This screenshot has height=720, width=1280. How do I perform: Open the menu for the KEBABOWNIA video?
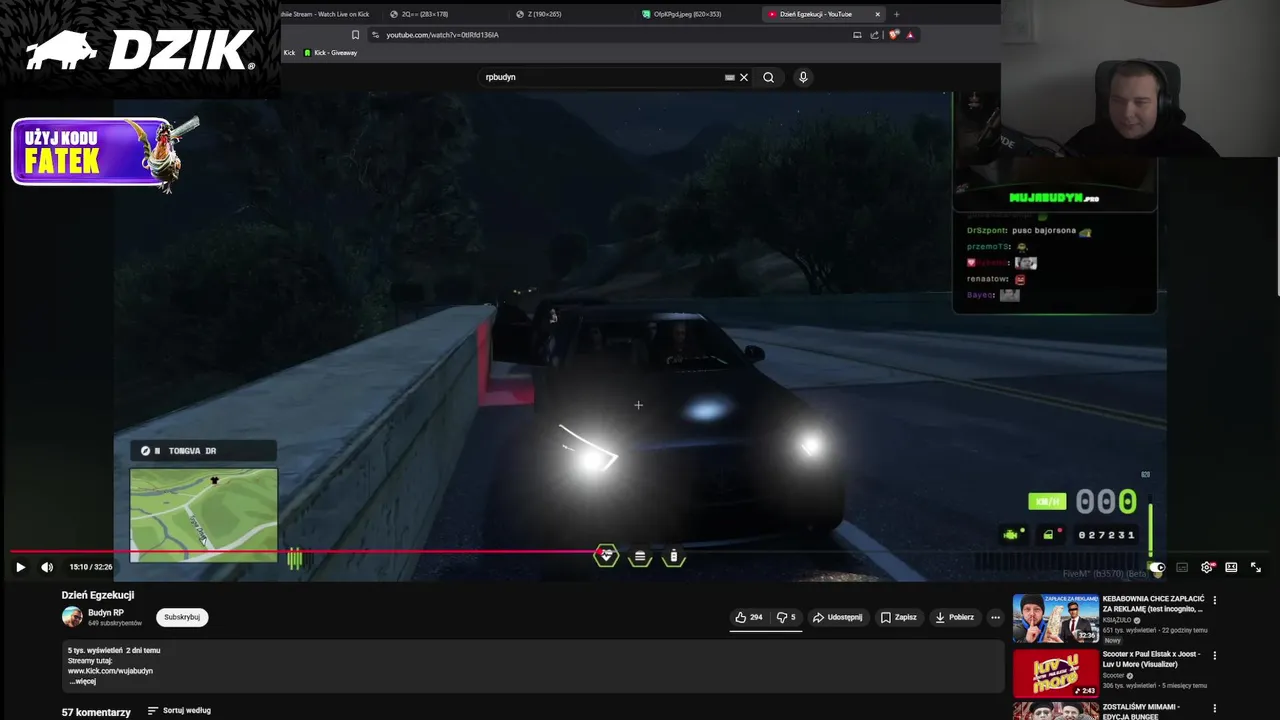click(1215, 600)
